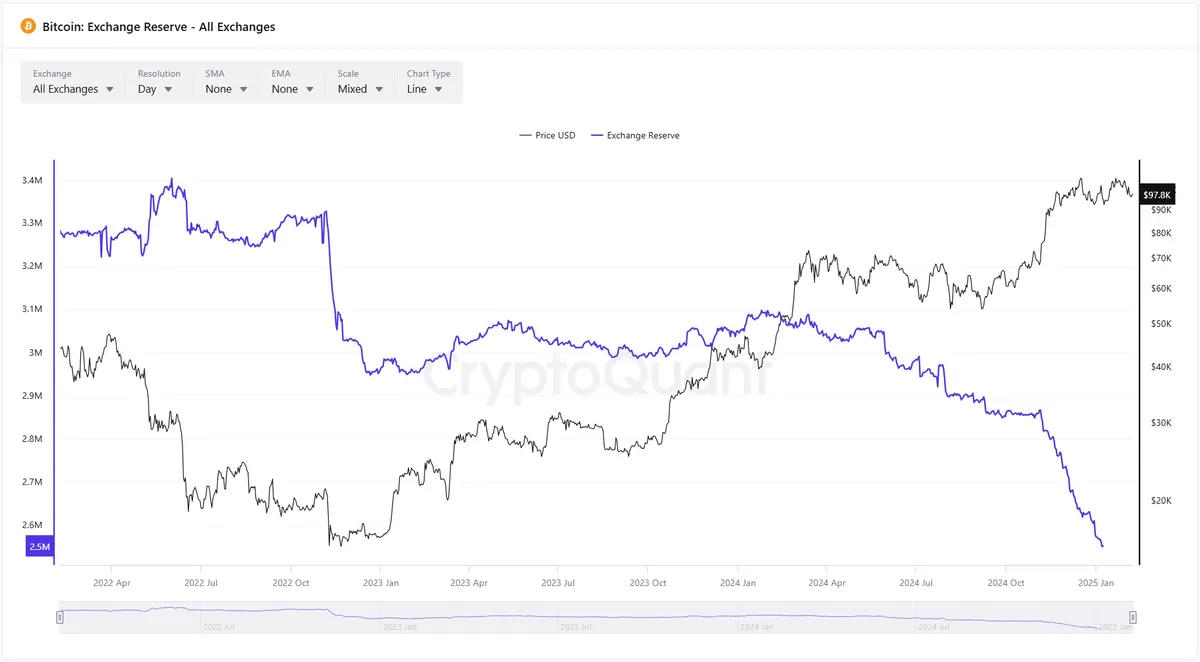1200x662 pixels.
Task: Open the Chart Type dropdown set to Line
Action: point(428,82)
